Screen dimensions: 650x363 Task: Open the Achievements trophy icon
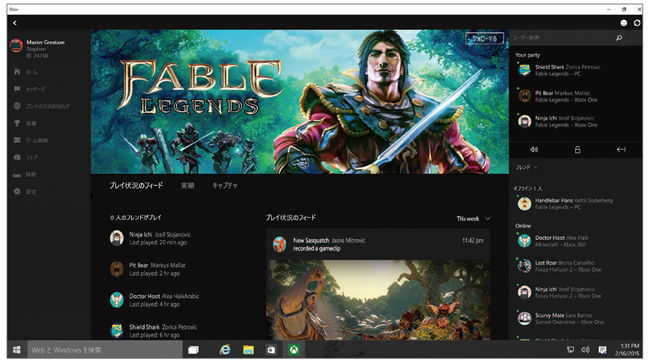pos(17,123)
